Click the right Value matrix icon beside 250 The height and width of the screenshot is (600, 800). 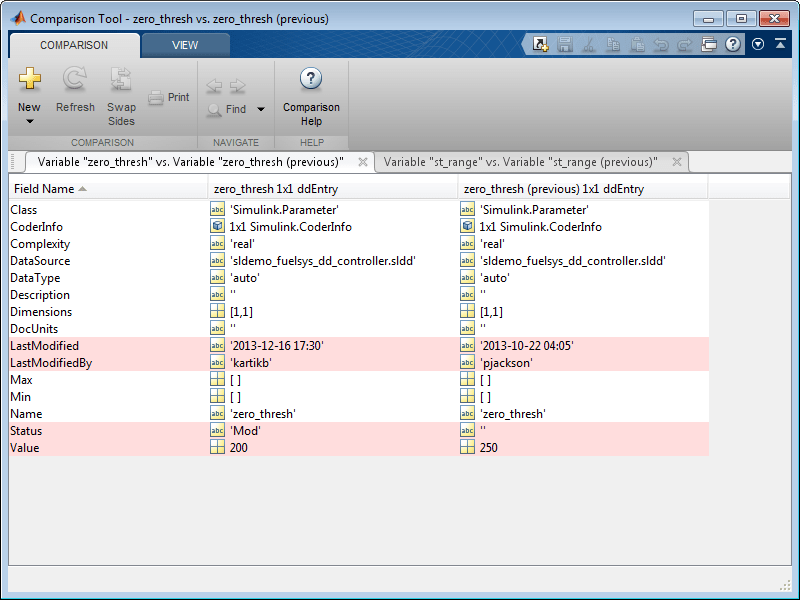[x=467, y=447]
